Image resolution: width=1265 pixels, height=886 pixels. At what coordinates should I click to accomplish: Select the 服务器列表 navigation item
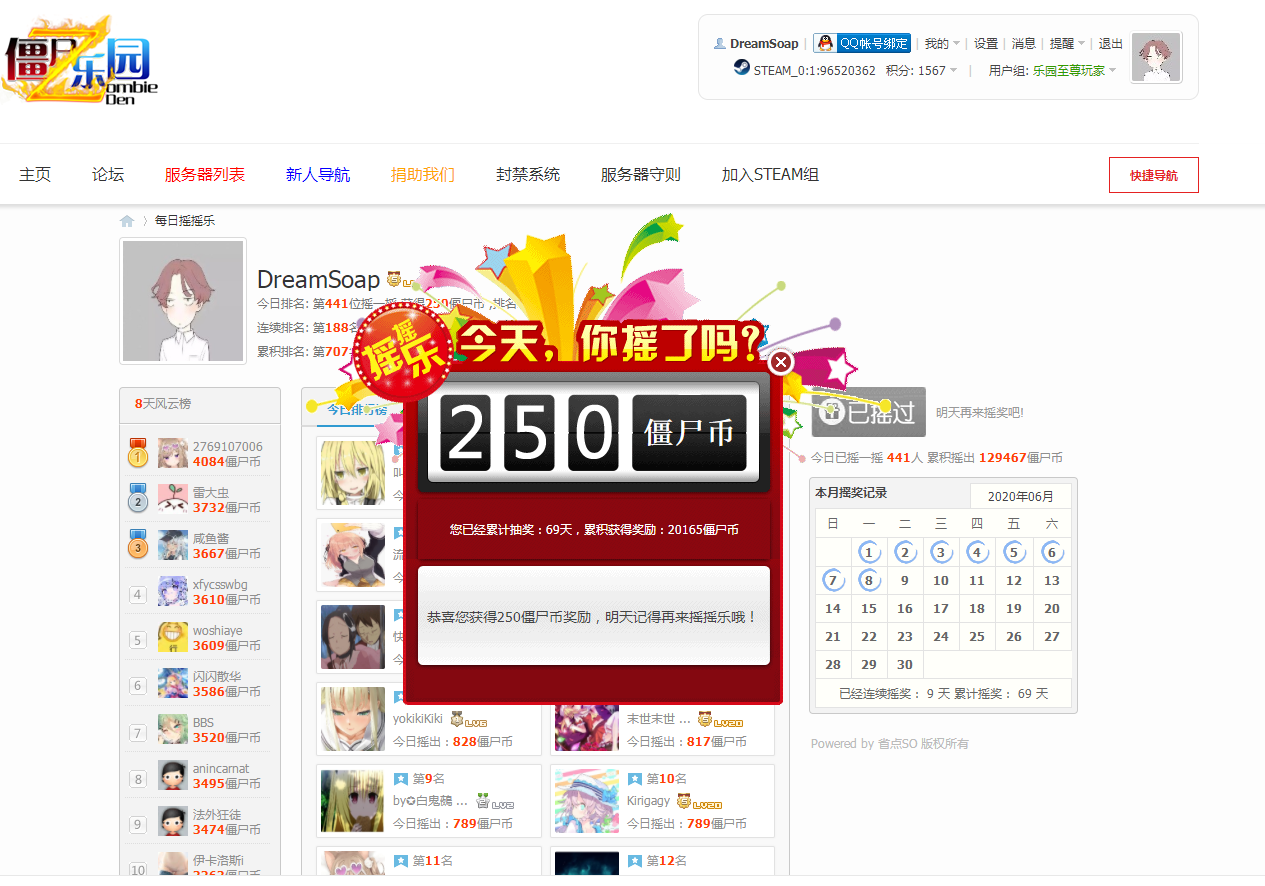(x=205, y=174)
